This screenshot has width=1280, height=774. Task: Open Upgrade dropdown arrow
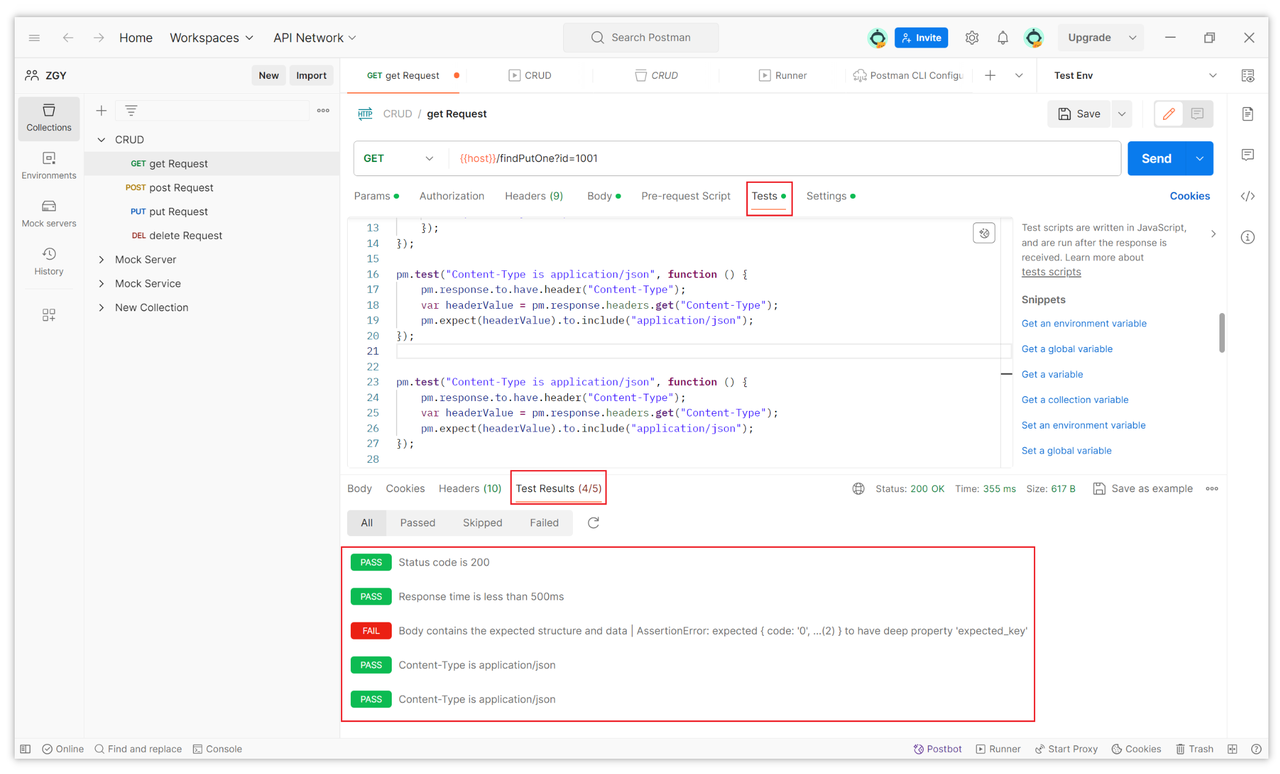[1132, 38]
